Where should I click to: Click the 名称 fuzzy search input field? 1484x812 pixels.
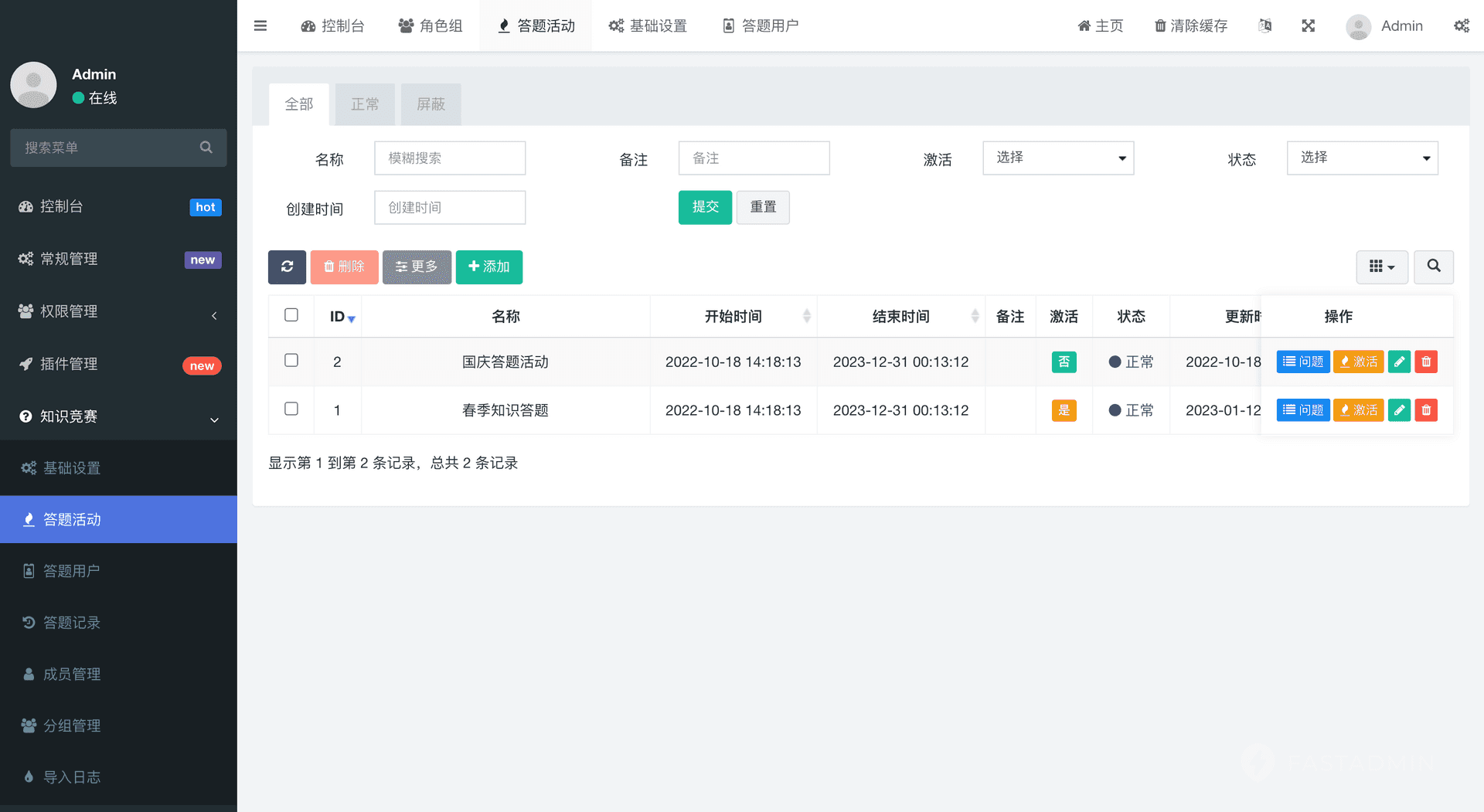[450, 158]
